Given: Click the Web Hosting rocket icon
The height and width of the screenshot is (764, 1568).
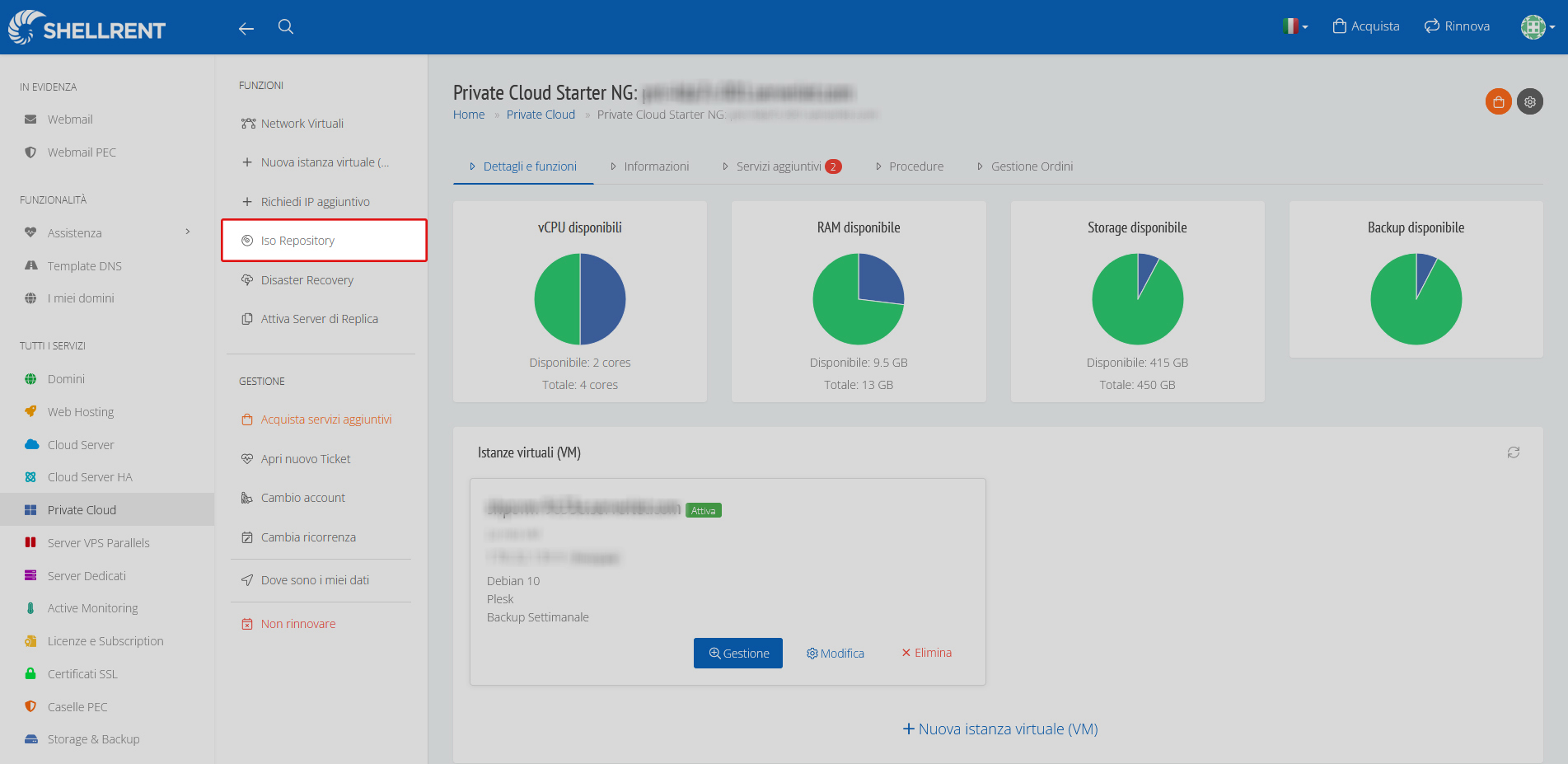Looking at the screenshot, I should click(x=30, y=411).
